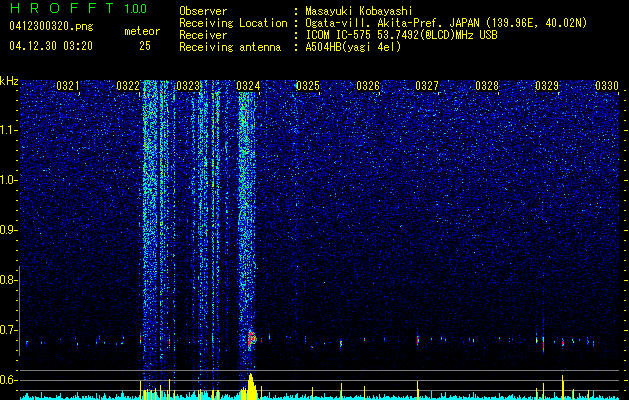Image resolution: width=629 pixels, height=400 pixels.
Task: Click time marker 0328
Action: click(487, 85)
